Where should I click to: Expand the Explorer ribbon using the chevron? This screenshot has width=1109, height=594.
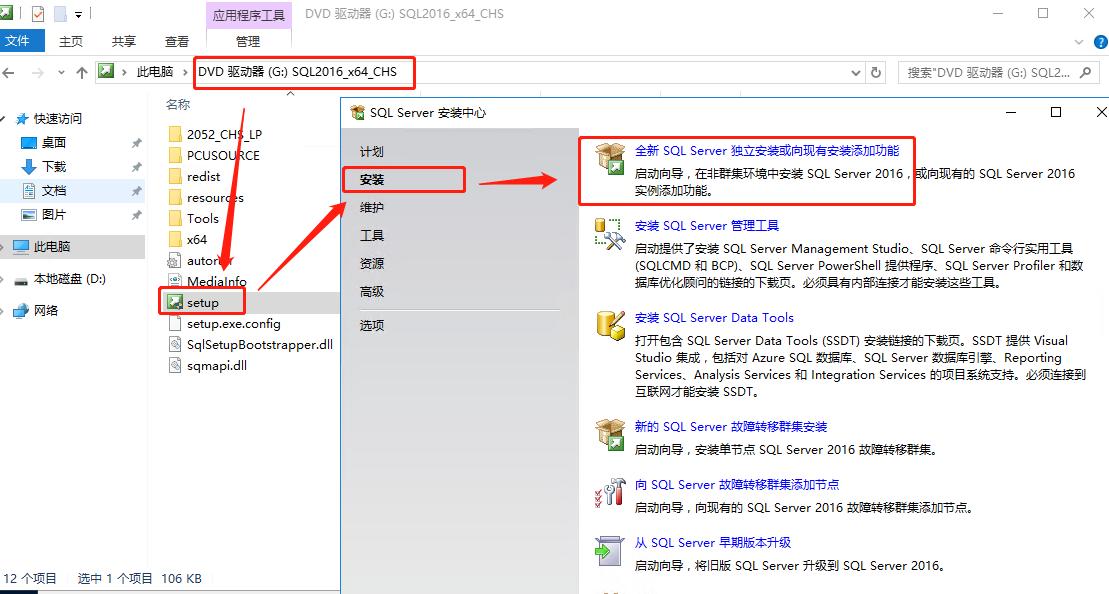[1077, 42]
